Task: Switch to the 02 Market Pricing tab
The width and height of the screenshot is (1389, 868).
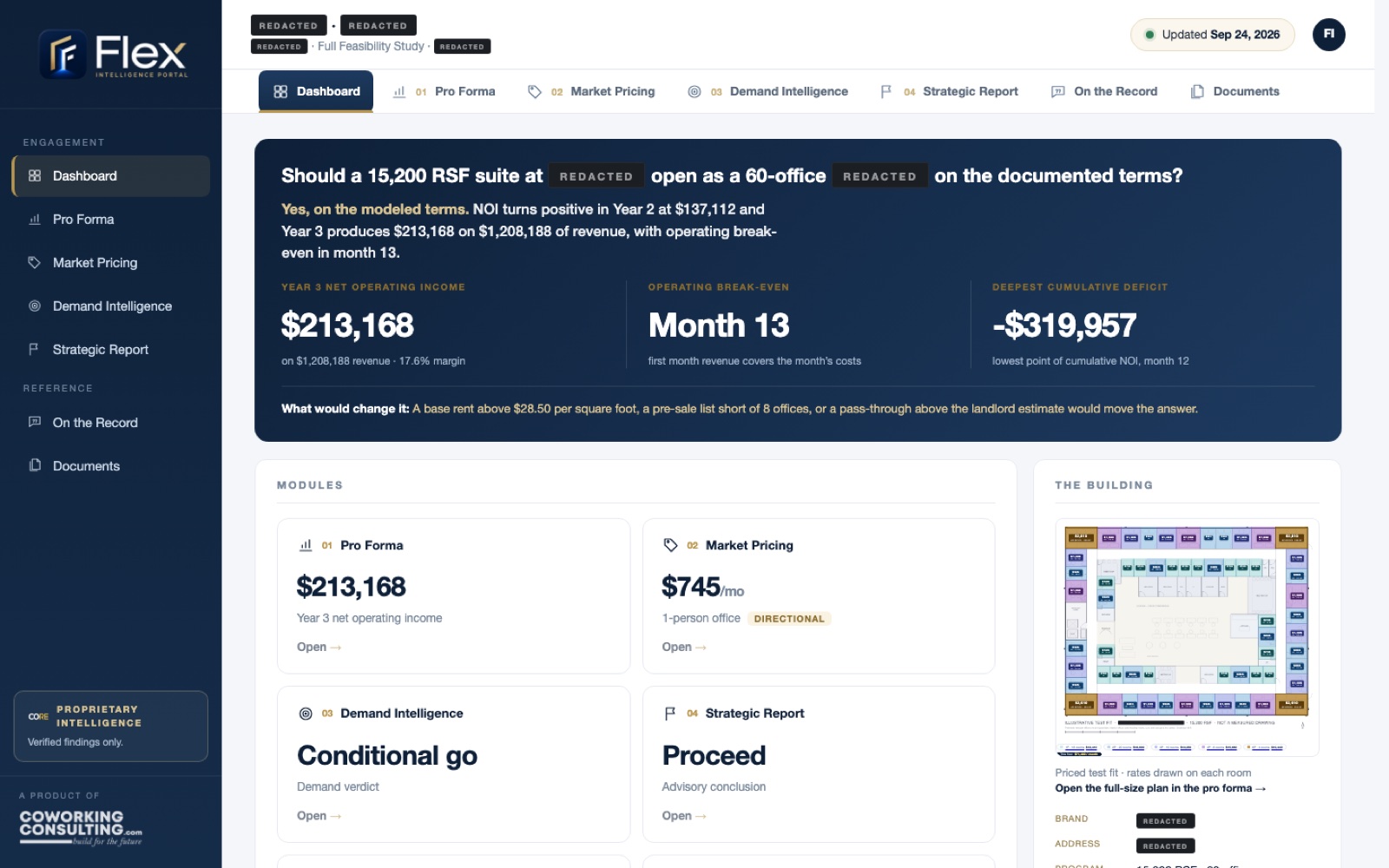Action: 591,91
